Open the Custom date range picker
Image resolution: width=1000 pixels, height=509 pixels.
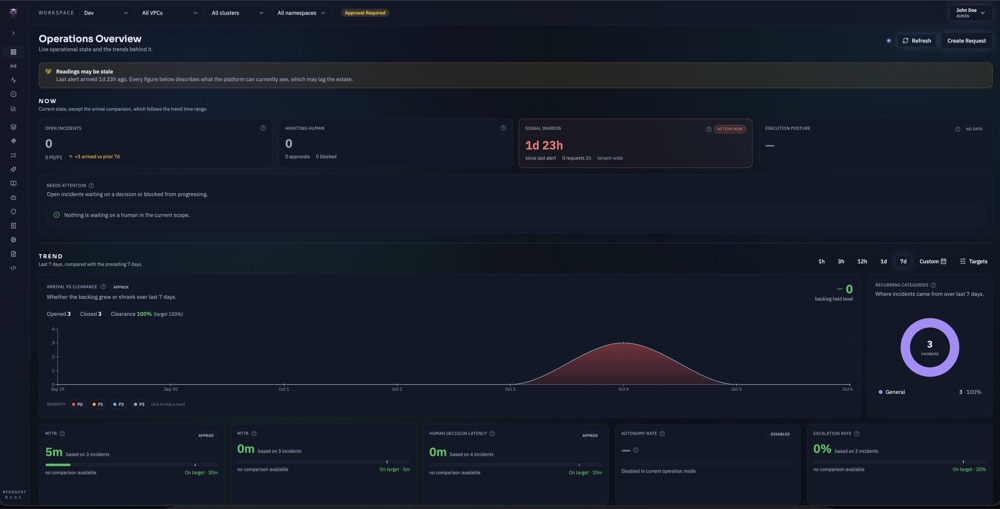932,262
